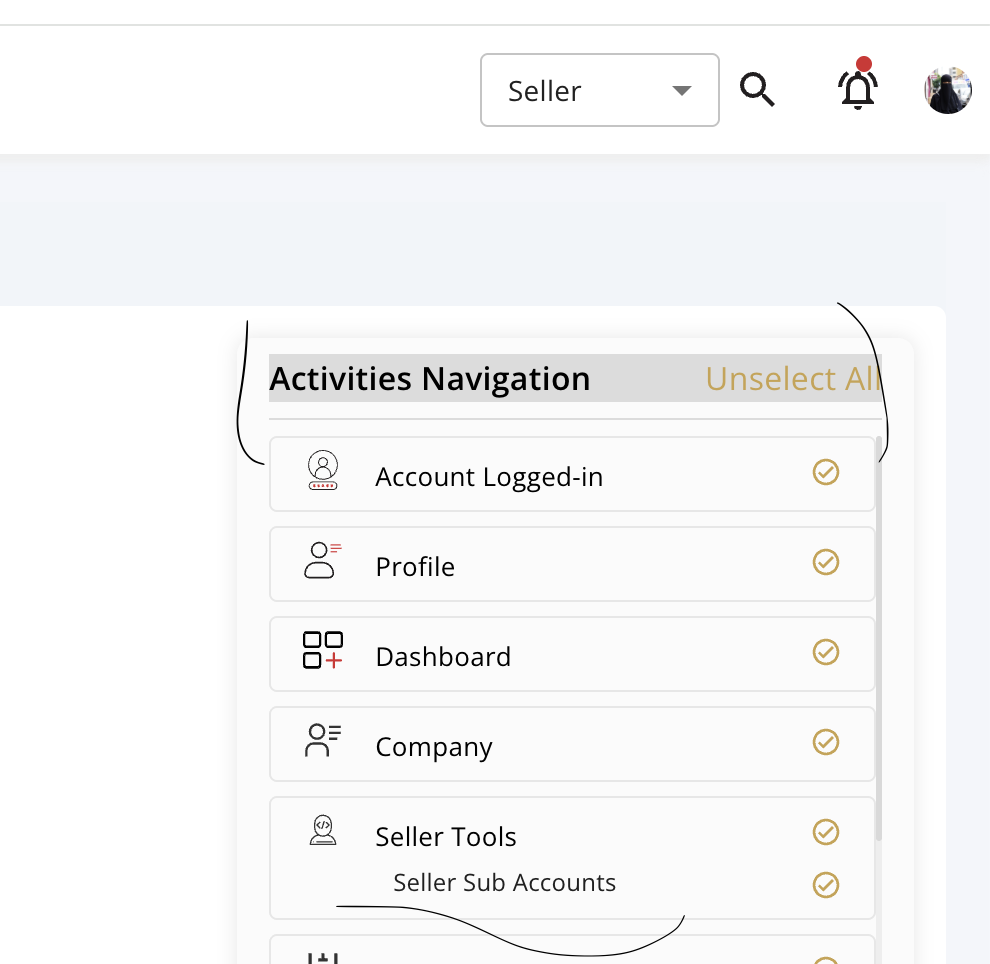Screen dimensions: 990x964
Task: Toggle the Profile activity checkmark
Action: click(826, 562)
